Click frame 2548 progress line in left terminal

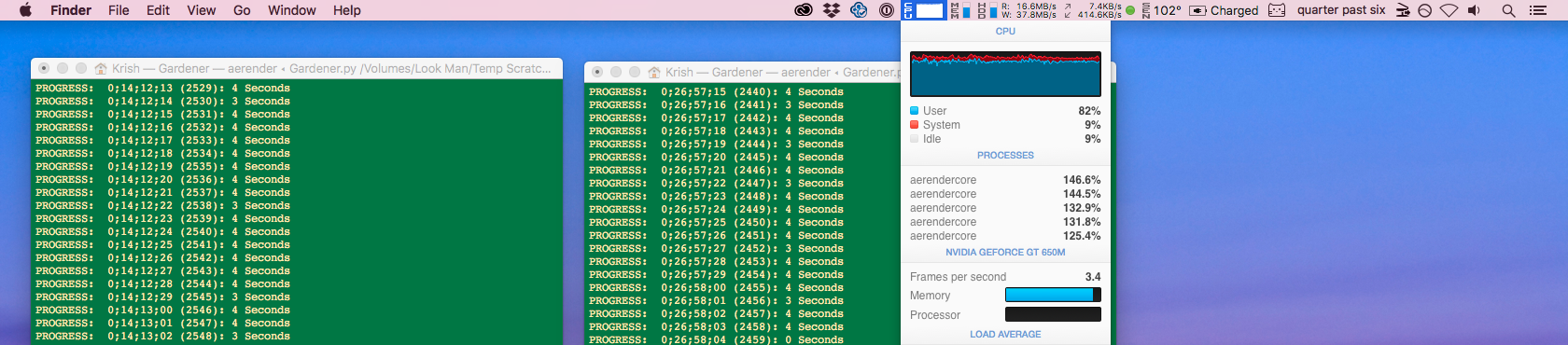tap(162, 337)
